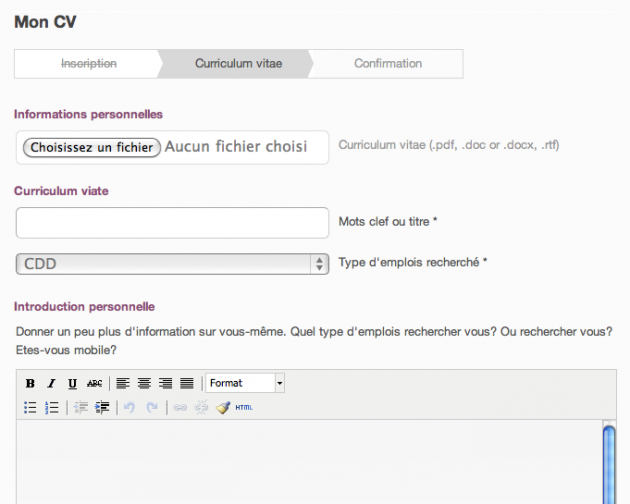
Task: Insert a numbered ordered list
Action: coord(52,408)
